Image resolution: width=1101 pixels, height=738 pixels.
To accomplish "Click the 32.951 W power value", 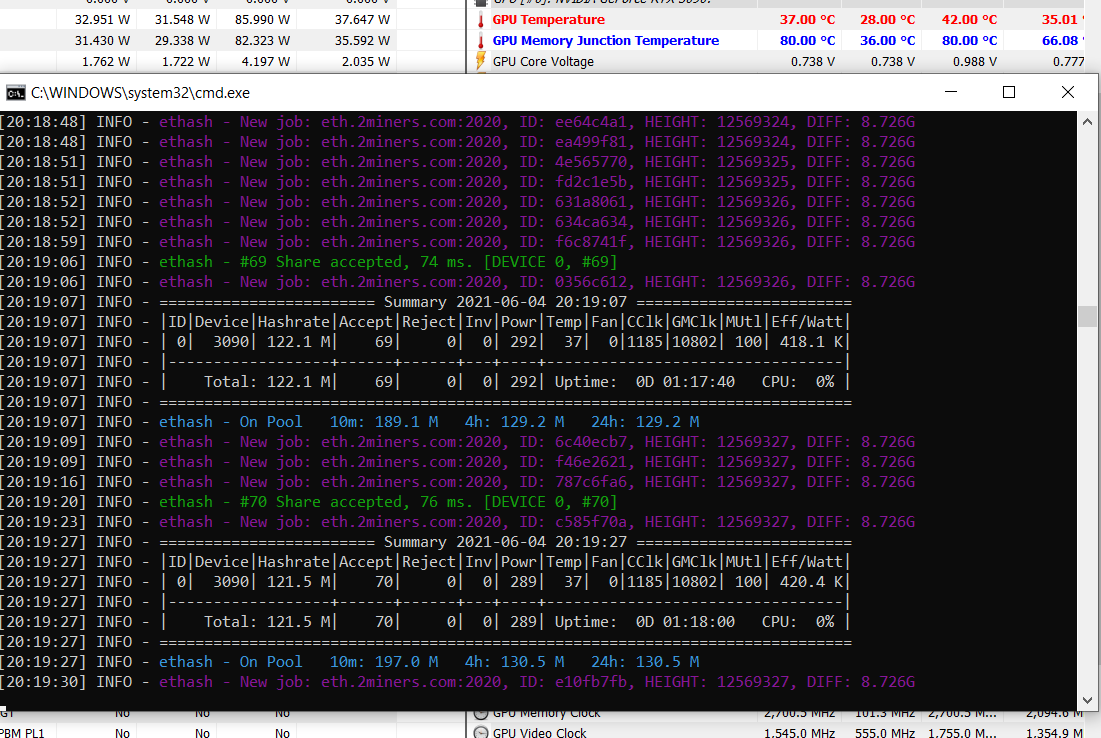I will (x=103, y=20).
